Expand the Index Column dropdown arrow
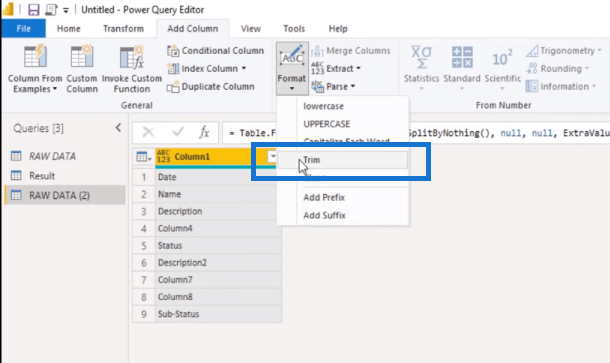Image resolution: width=610 pixels, height=363 pixels. coord(244,68)
